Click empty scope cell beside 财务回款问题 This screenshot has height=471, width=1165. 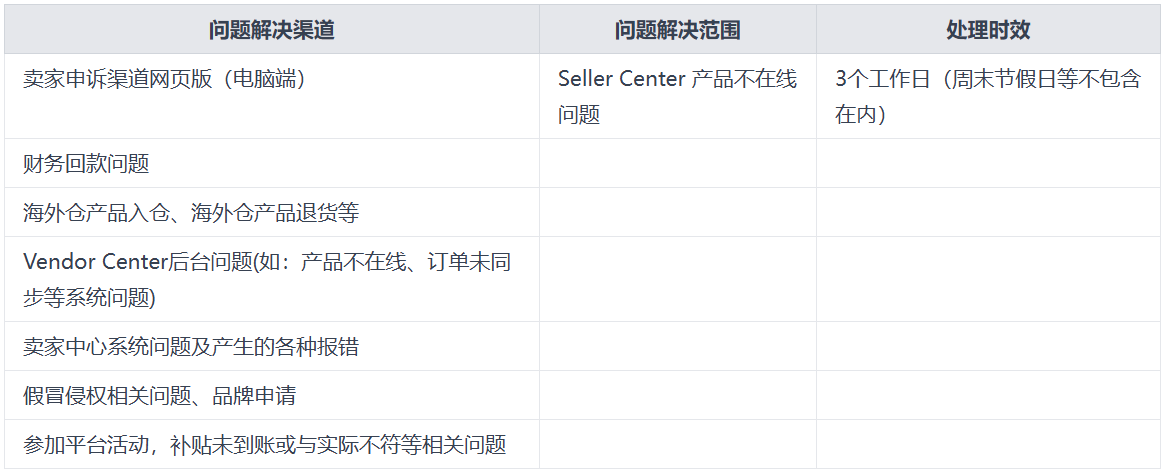pos(678,163)
